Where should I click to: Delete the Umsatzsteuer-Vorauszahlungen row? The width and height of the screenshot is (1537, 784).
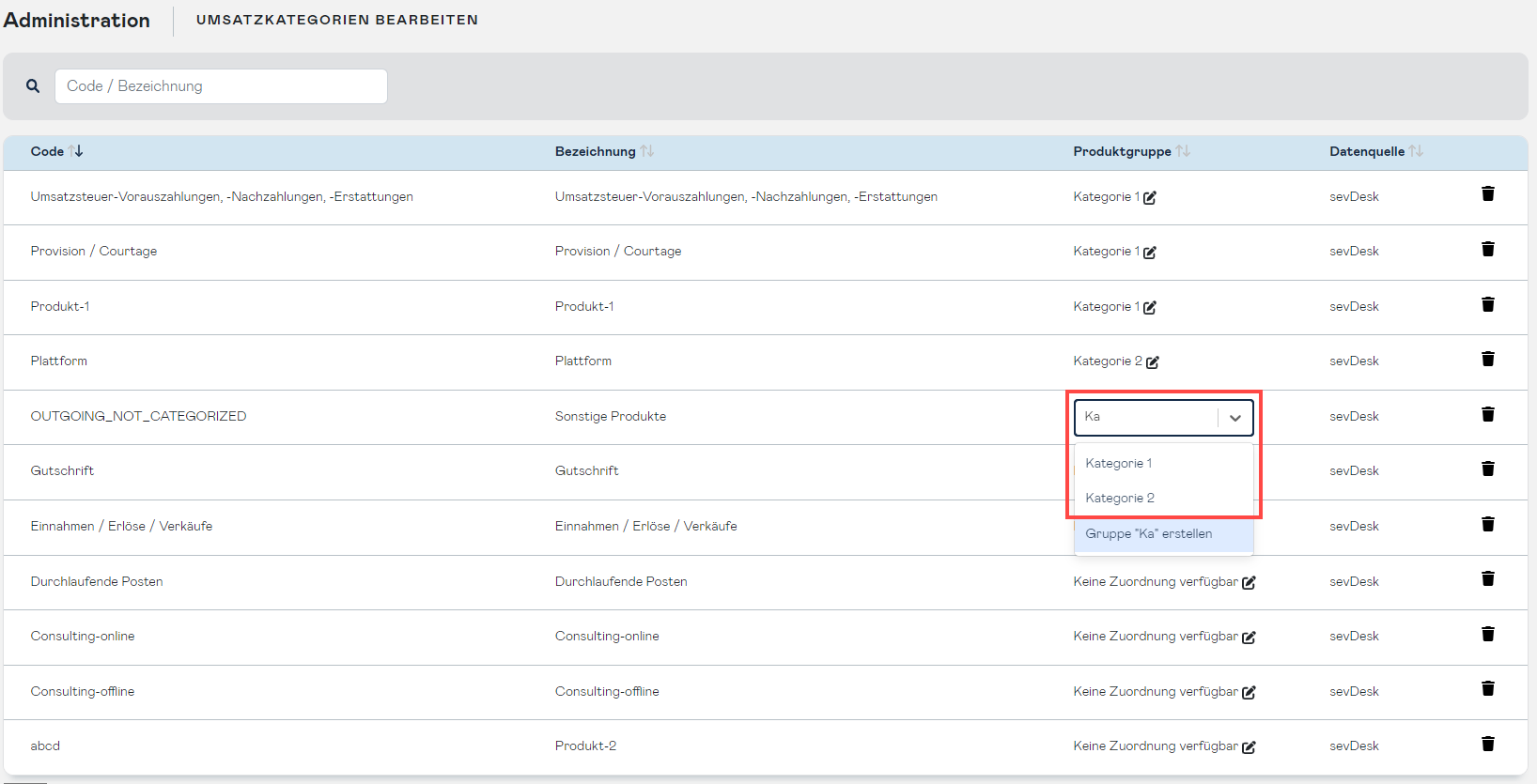pyautogui.click(x=1488, y=193)
